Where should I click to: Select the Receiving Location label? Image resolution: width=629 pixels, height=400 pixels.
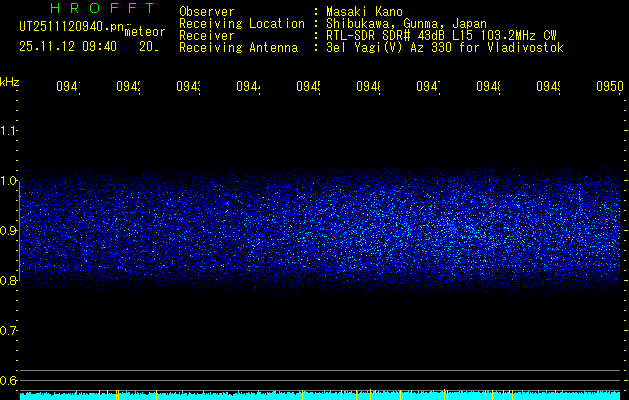pos(242,23)
